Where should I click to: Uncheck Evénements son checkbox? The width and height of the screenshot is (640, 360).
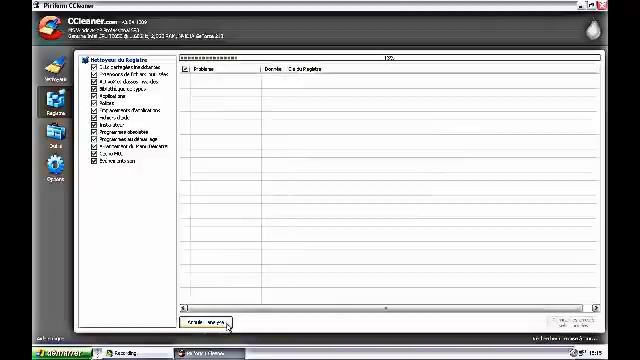pos(94,161)
